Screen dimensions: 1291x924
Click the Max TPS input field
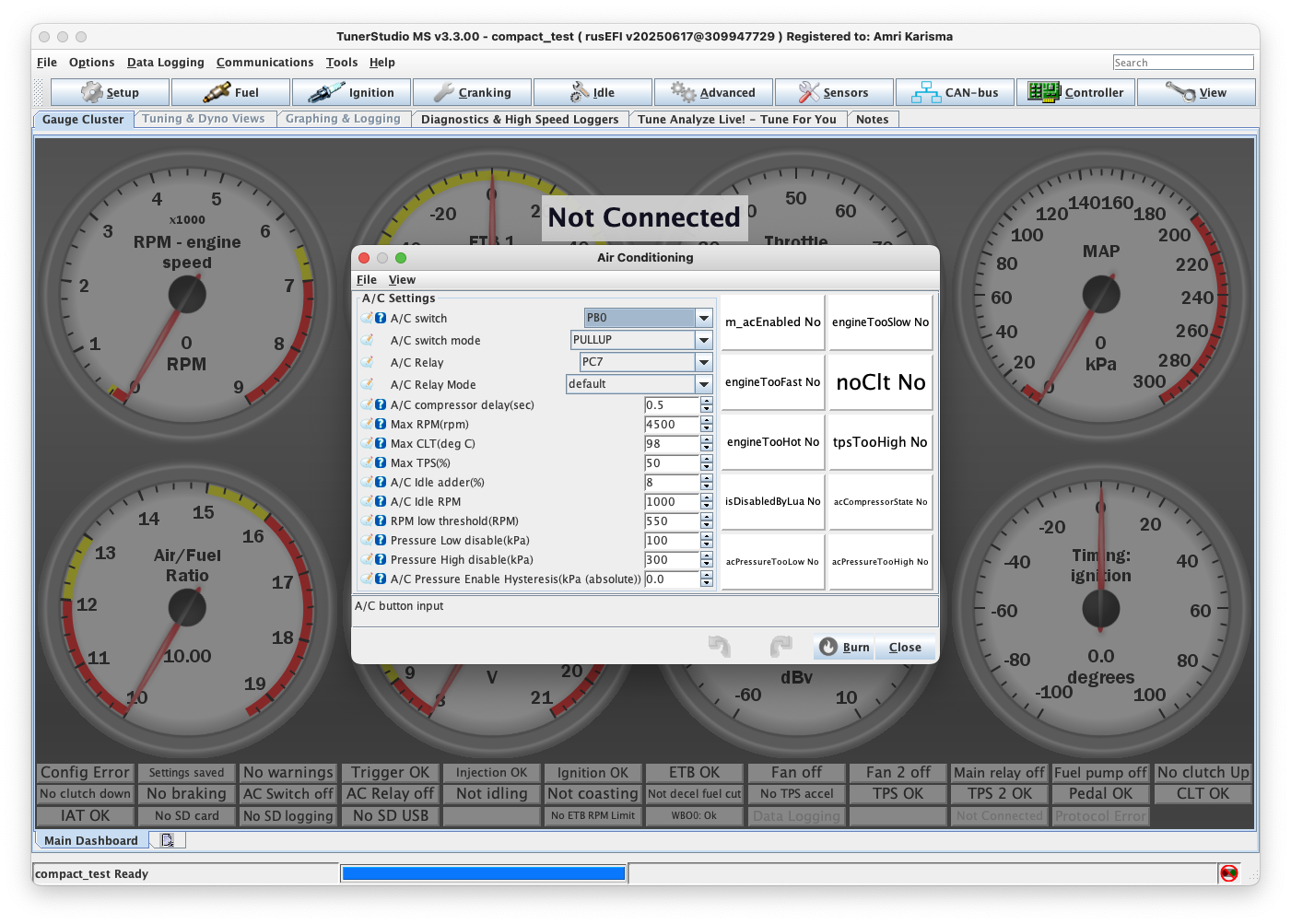(672, 463)
